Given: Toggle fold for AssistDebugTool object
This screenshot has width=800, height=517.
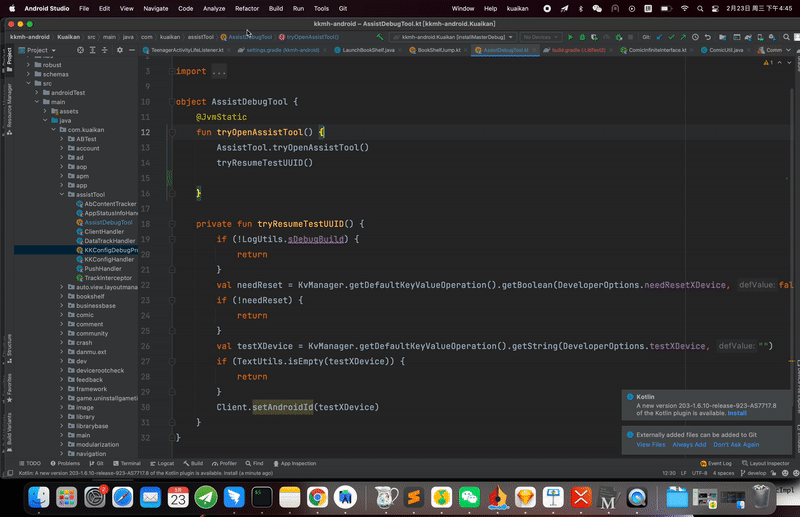Looking at the screenshot, I should tap(172, 102).
